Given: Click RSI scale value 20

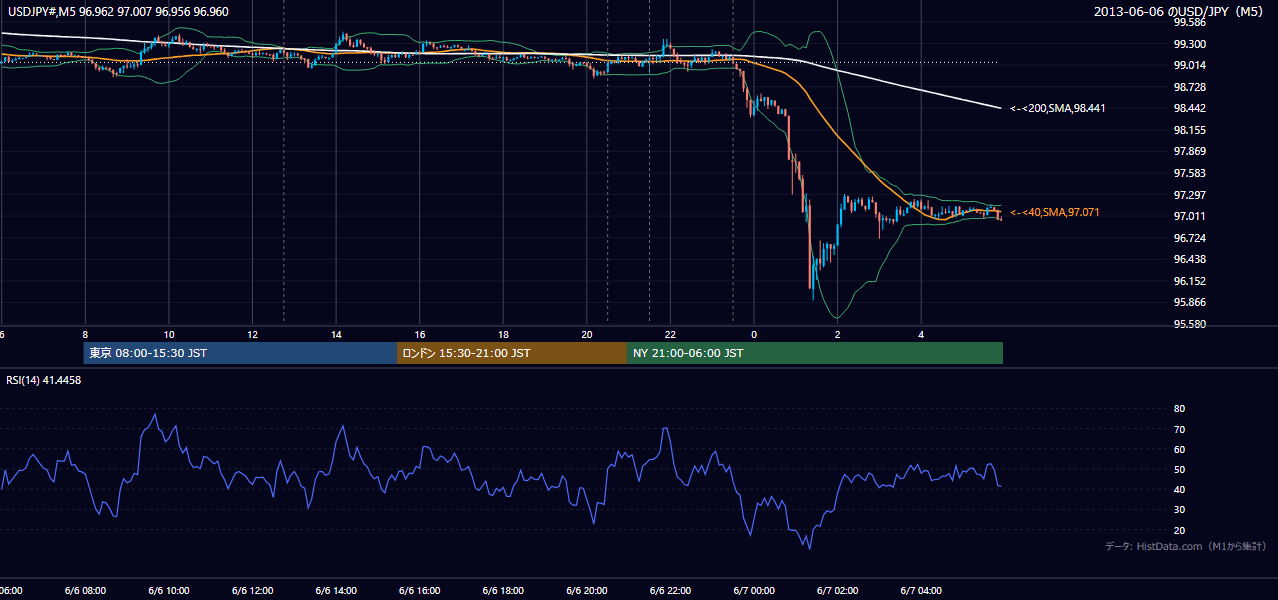Looking at the screenshot, I should click(x=1179, y=530).
